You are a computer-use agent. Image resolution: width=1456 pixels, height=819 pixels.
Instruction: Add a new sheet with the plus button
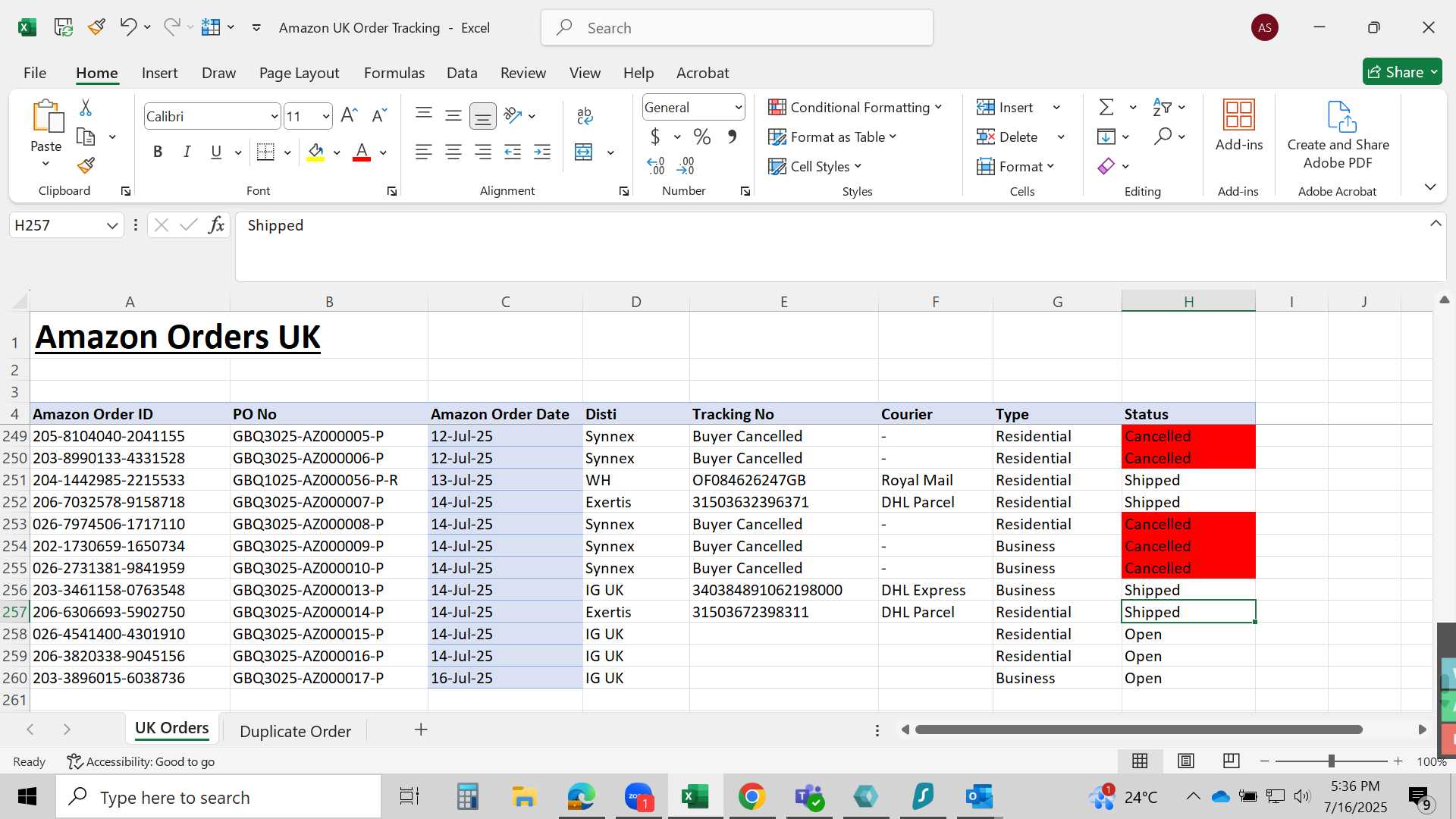(421, 730)
